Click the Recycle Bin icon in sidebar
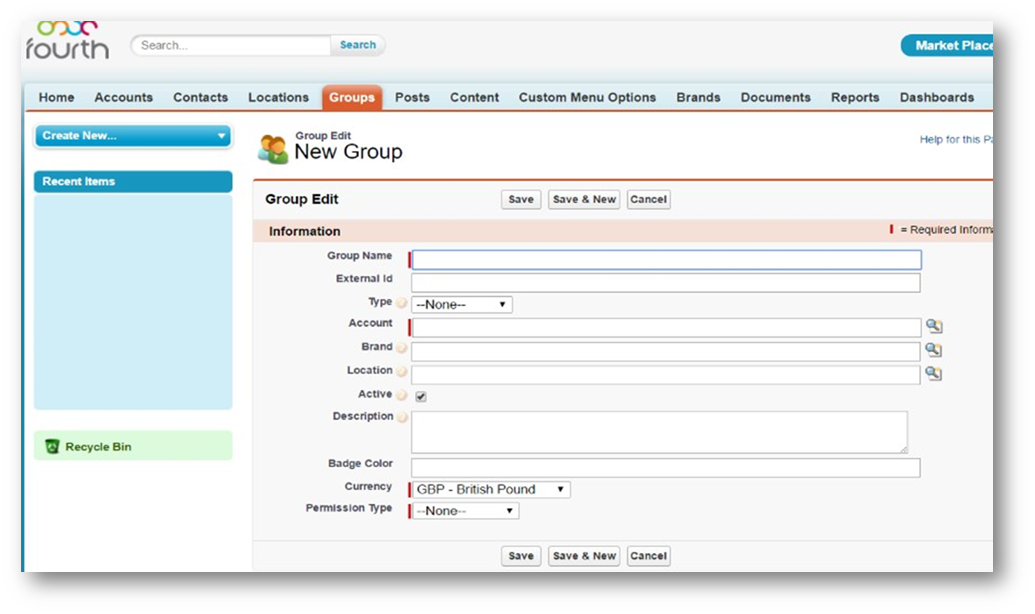 (x=53, y=447)
